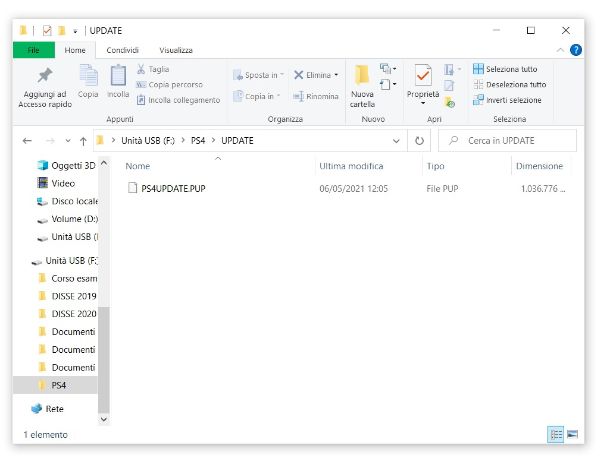Create a Nuova cartella

click(x=362, y=87)
